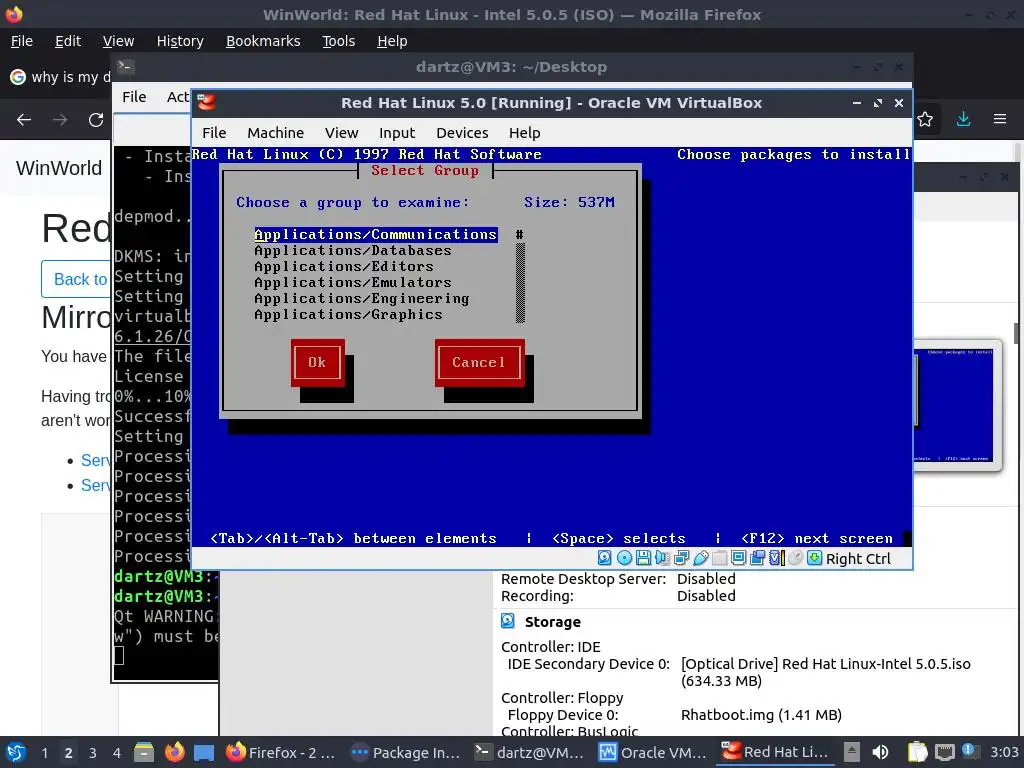The width and height of the screenshot is (1024, 768).
Task: Open Firefox hamburger application menu
Action: coord(1000,120)
